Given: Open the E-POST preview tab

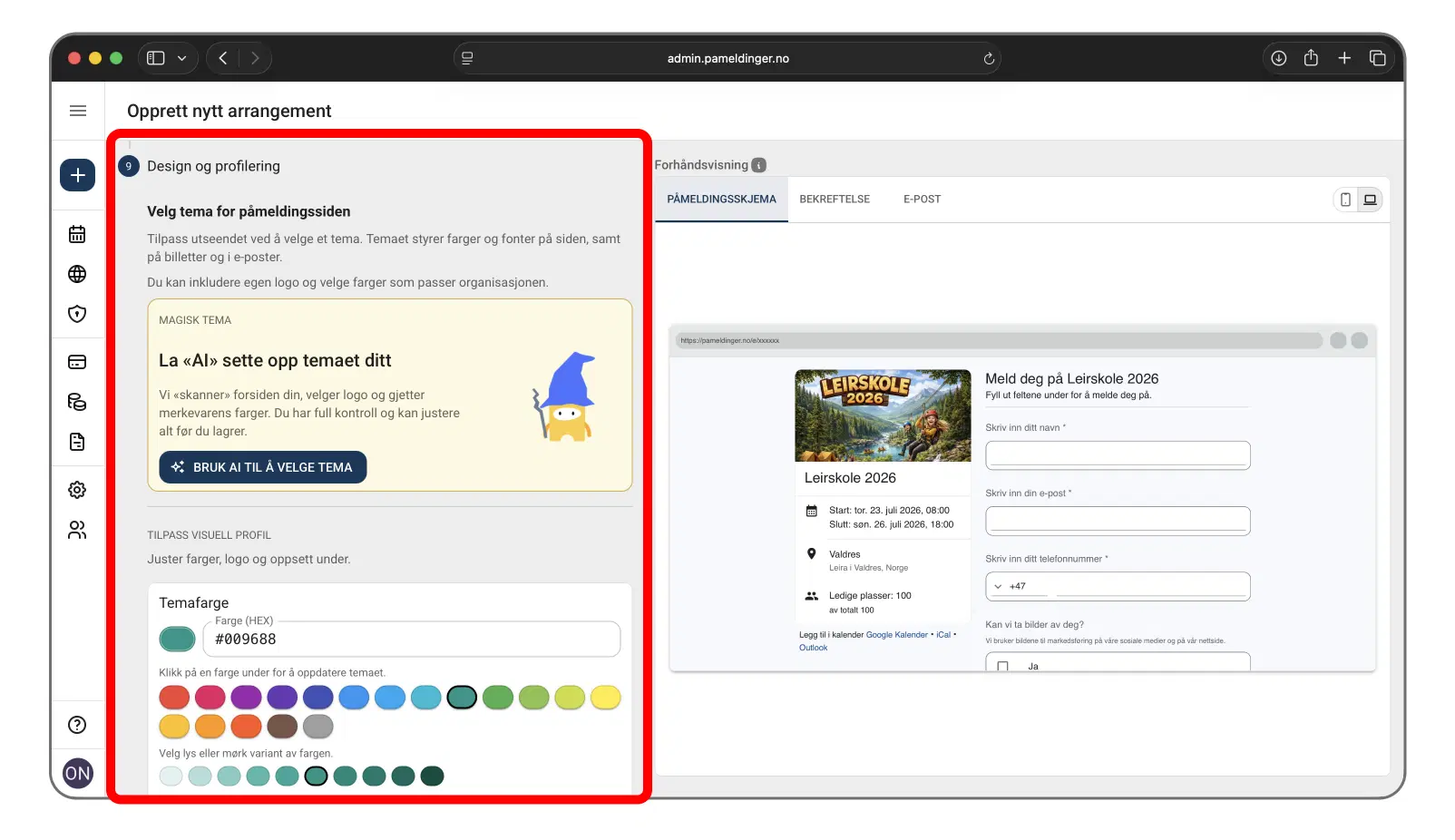Looking at the screenshot, I should pos(922,199).
